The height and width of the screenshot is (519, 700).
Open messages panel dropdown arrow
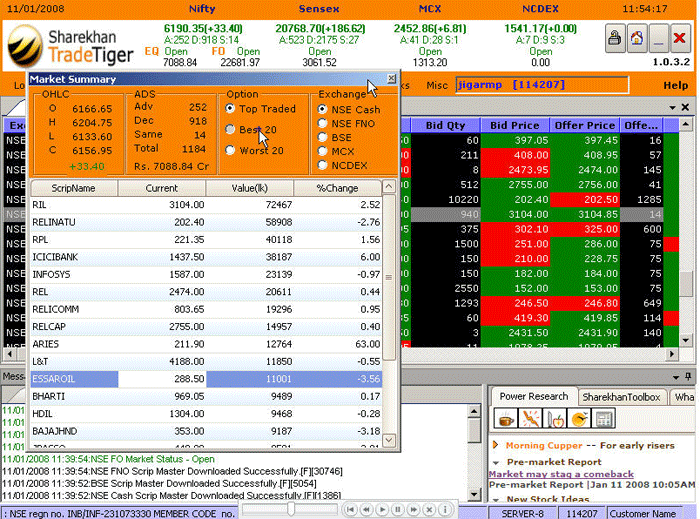click(676, 378)
